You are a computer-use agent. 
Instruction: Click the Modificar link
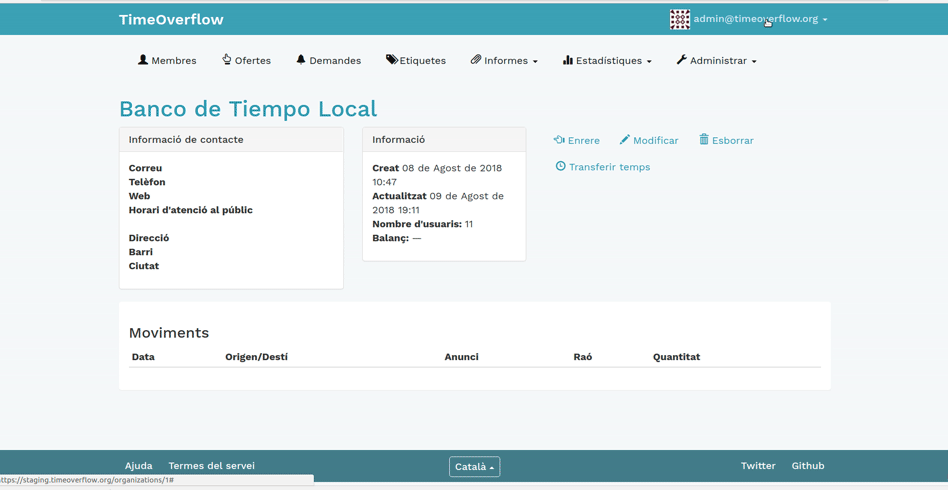tap(649, 140)
